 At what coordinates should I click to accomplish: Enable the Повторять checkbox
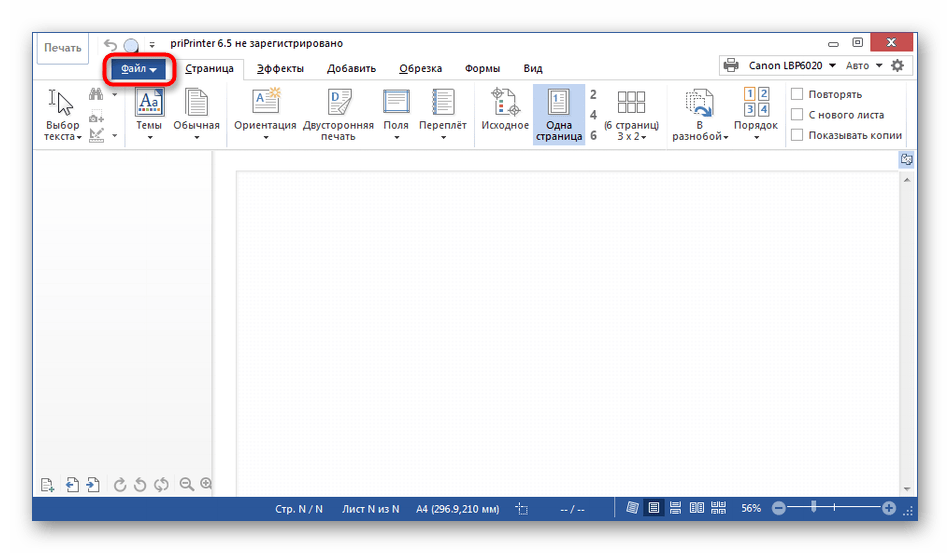coord(798,94)
